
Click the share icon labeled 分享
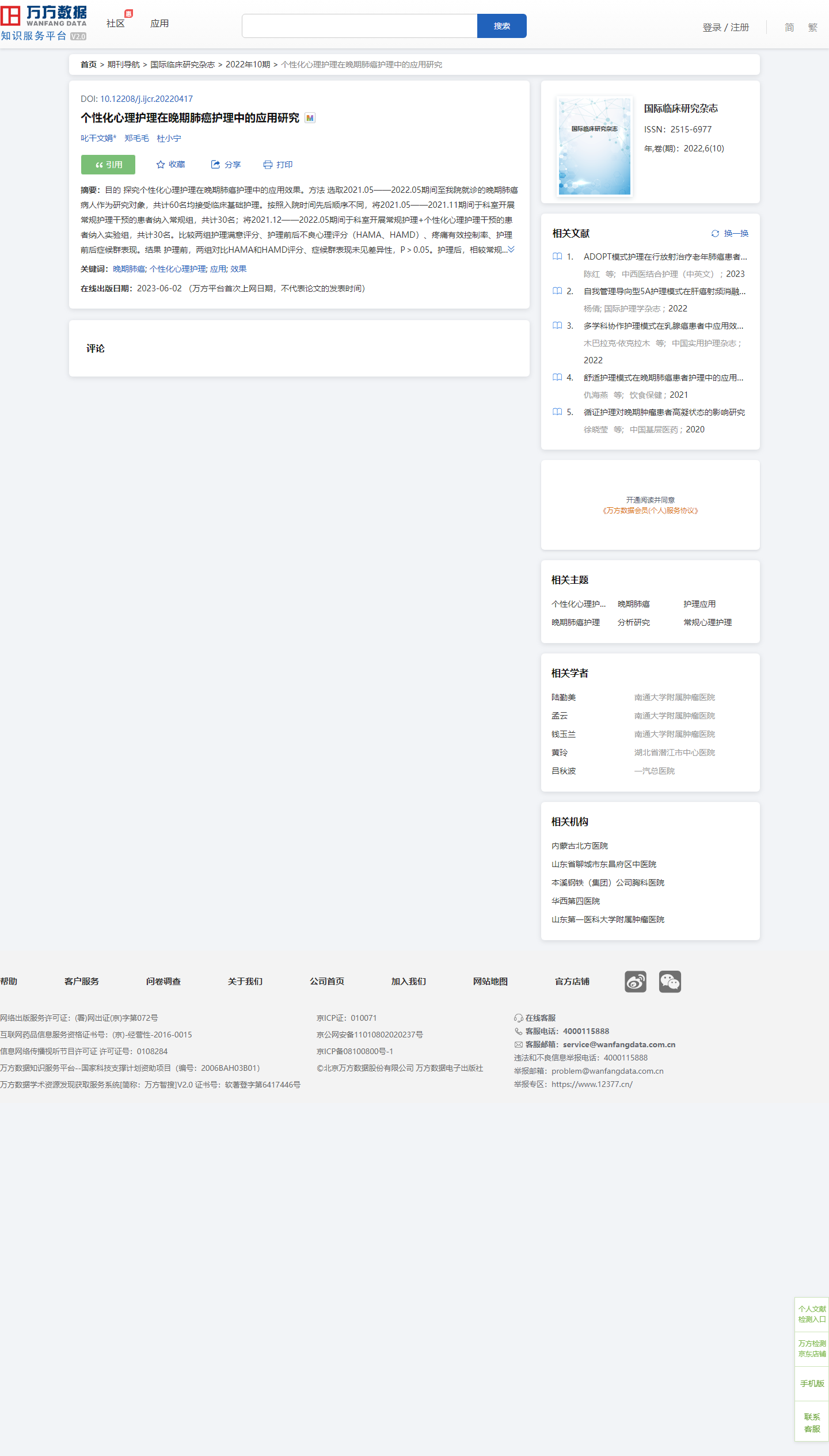point(215,165)
